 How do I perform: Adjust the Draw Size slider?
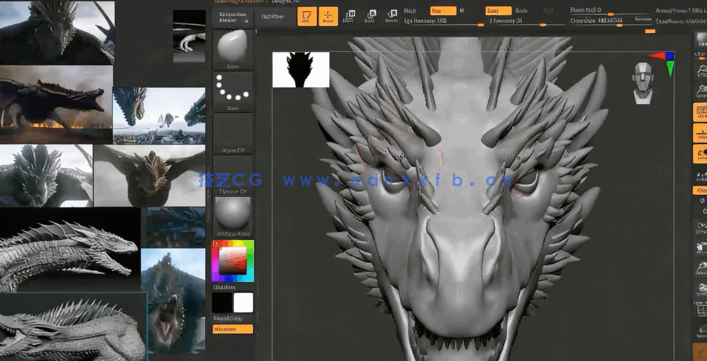(x=602, y=21)
